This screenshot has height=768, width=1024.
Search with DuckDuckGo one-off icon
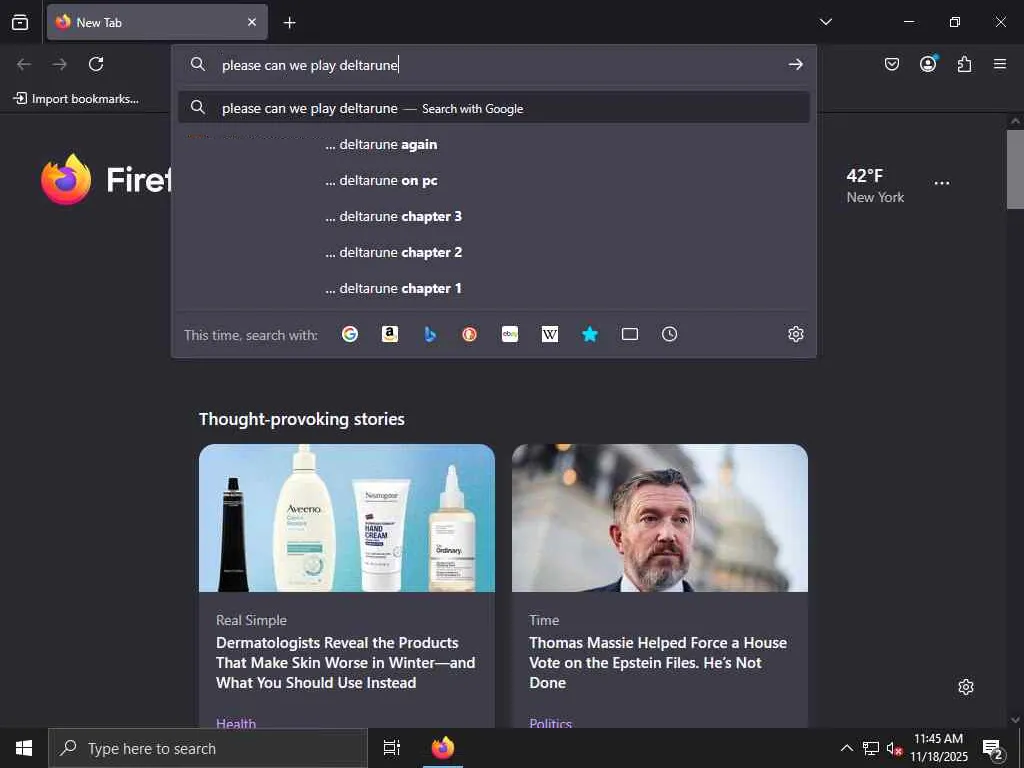tap(470, 334)
